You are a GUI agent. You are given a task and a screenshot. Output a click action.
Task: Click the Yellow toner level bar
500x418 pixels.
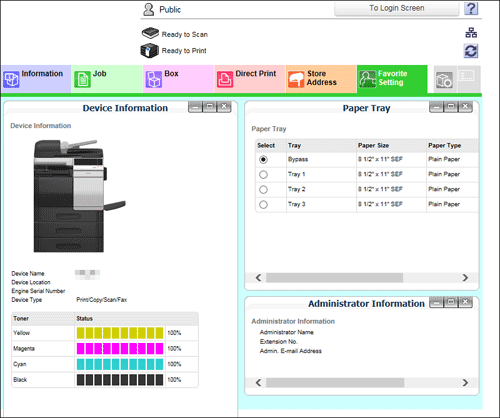click(x=120, y=333)
